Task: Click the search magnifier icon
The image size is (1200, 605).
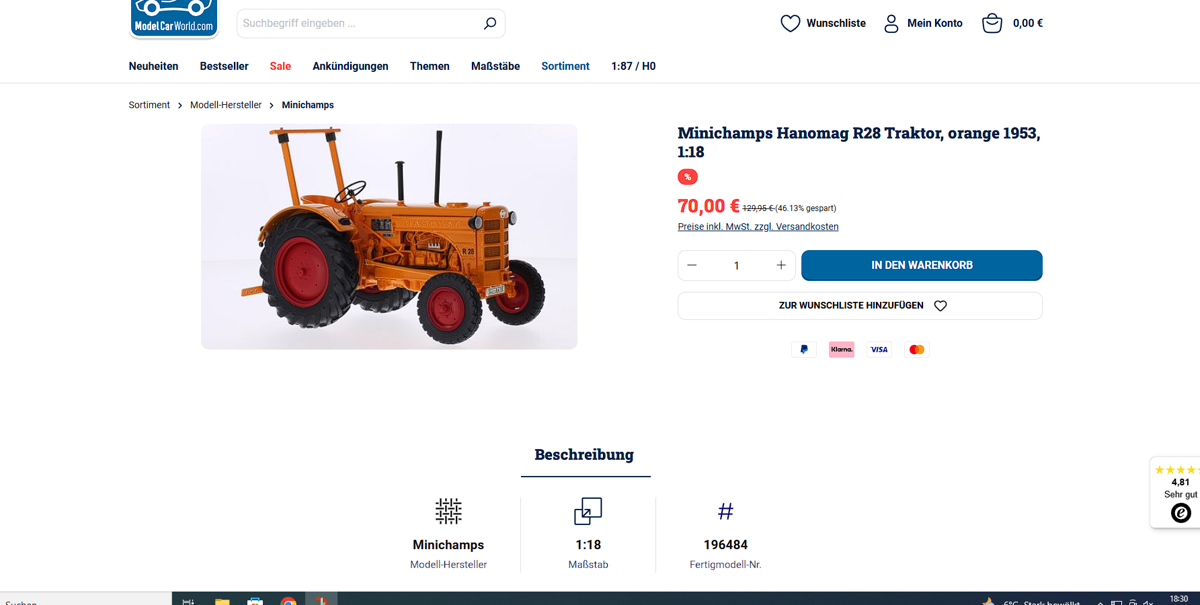Action: pyautogui.click(x=490, y=23)
